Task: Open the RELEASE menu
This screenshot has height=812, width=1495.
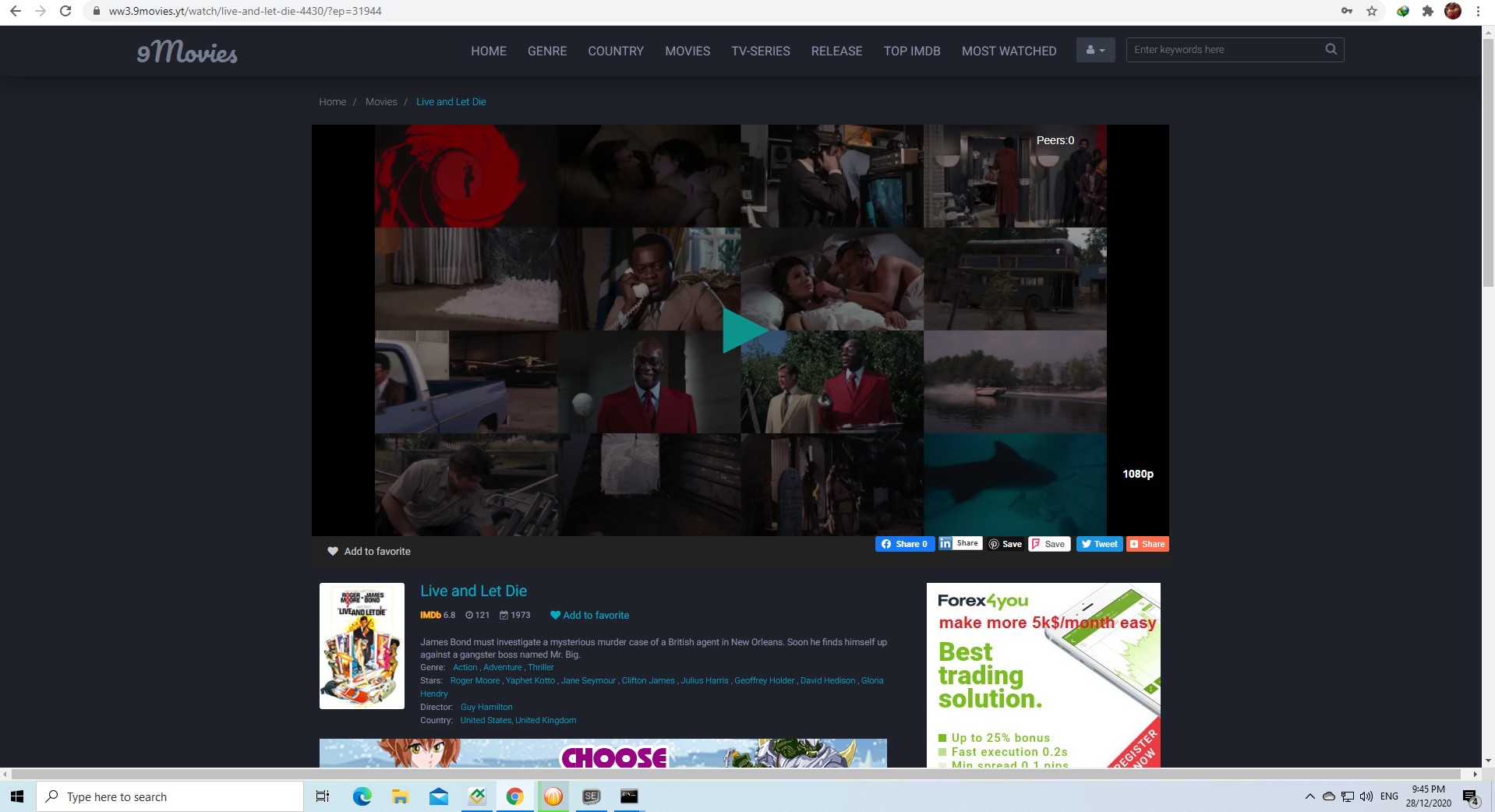Action: tap(837, 51)
